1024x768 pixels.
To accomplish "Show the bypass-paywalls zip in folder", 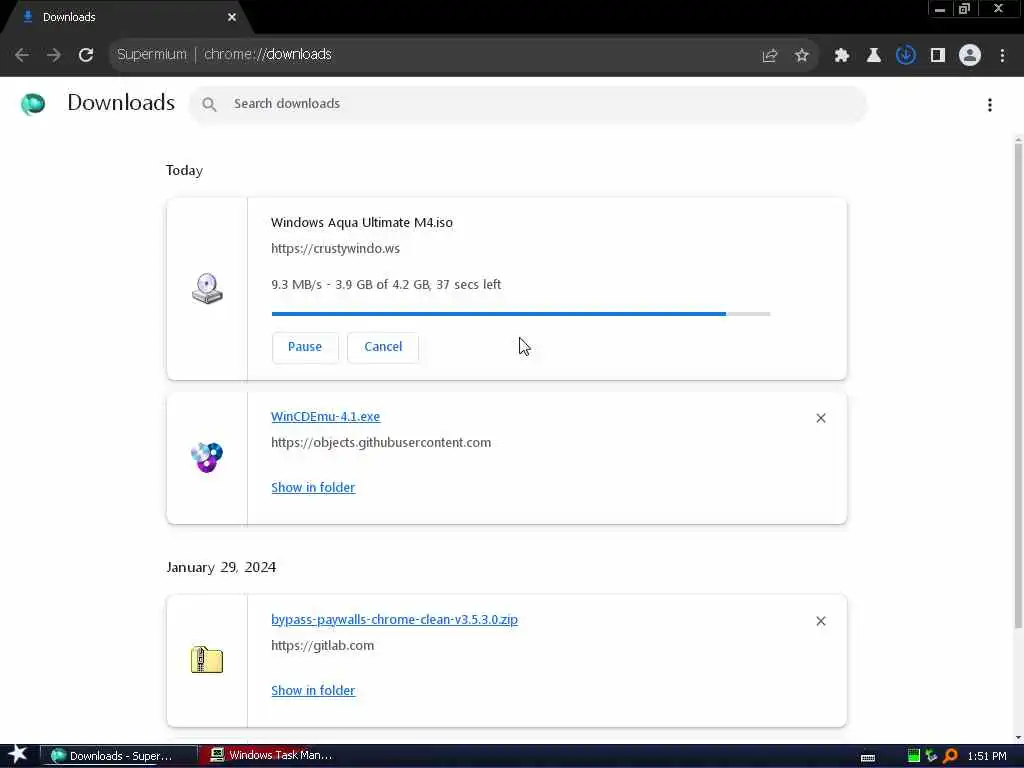I will pyautogui.click(x=313, y=691).
